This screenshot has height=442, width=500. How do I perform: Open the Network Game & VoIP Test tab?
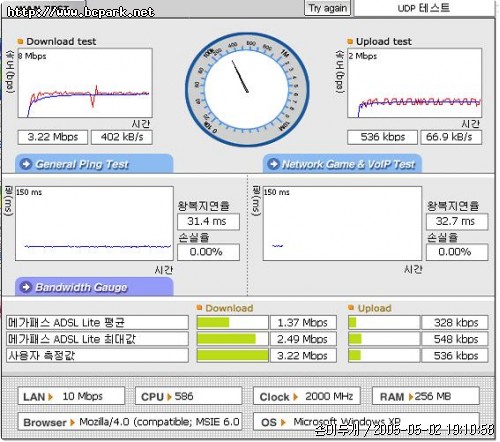coord(342,164)
